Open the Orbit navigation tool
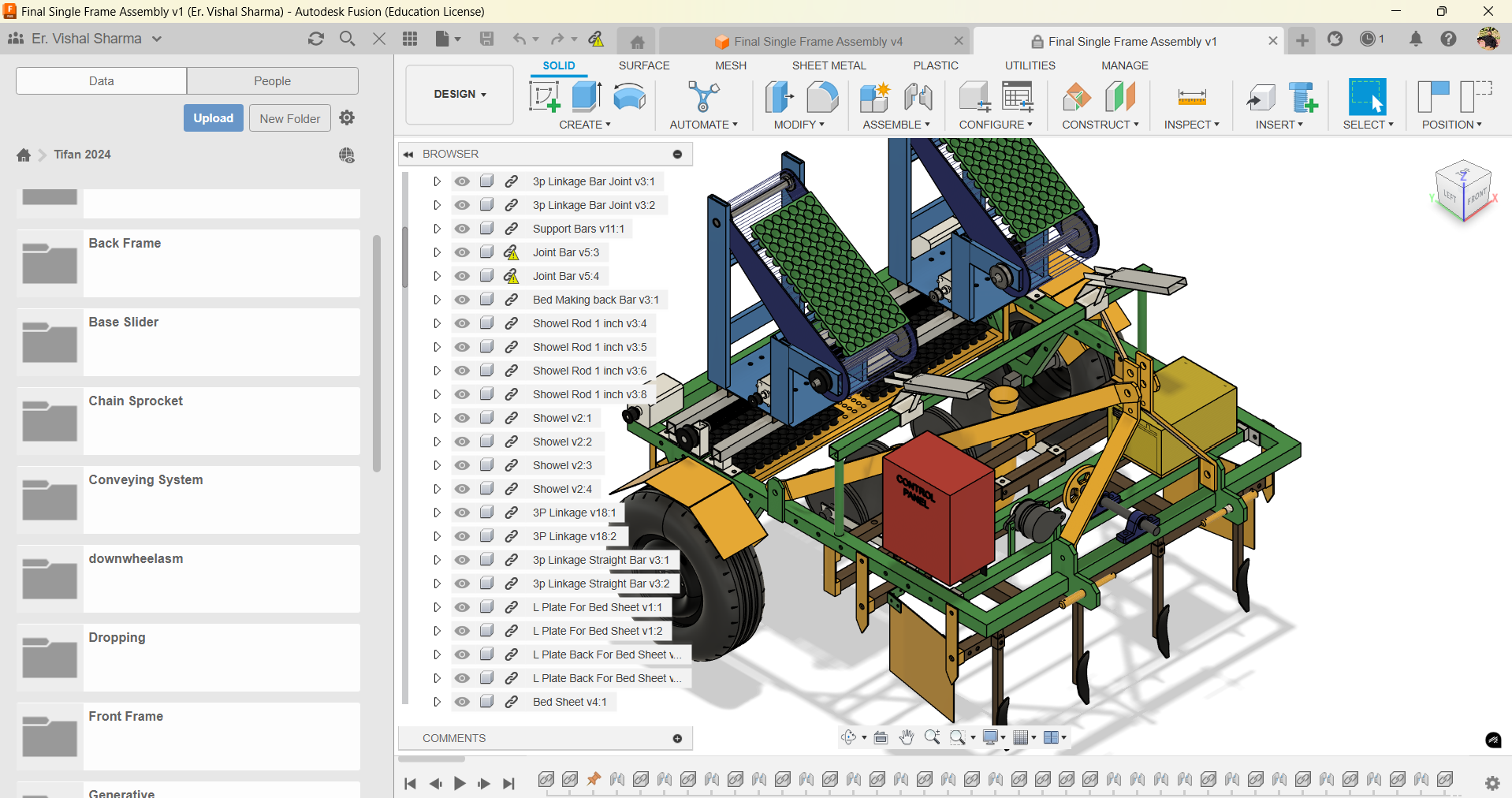The width and height of the screenshot is (1512, 798). point(849,737)
